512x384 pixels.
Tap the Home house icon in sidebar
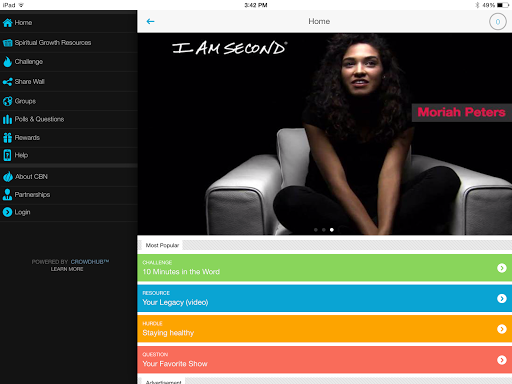coord(7,23)
